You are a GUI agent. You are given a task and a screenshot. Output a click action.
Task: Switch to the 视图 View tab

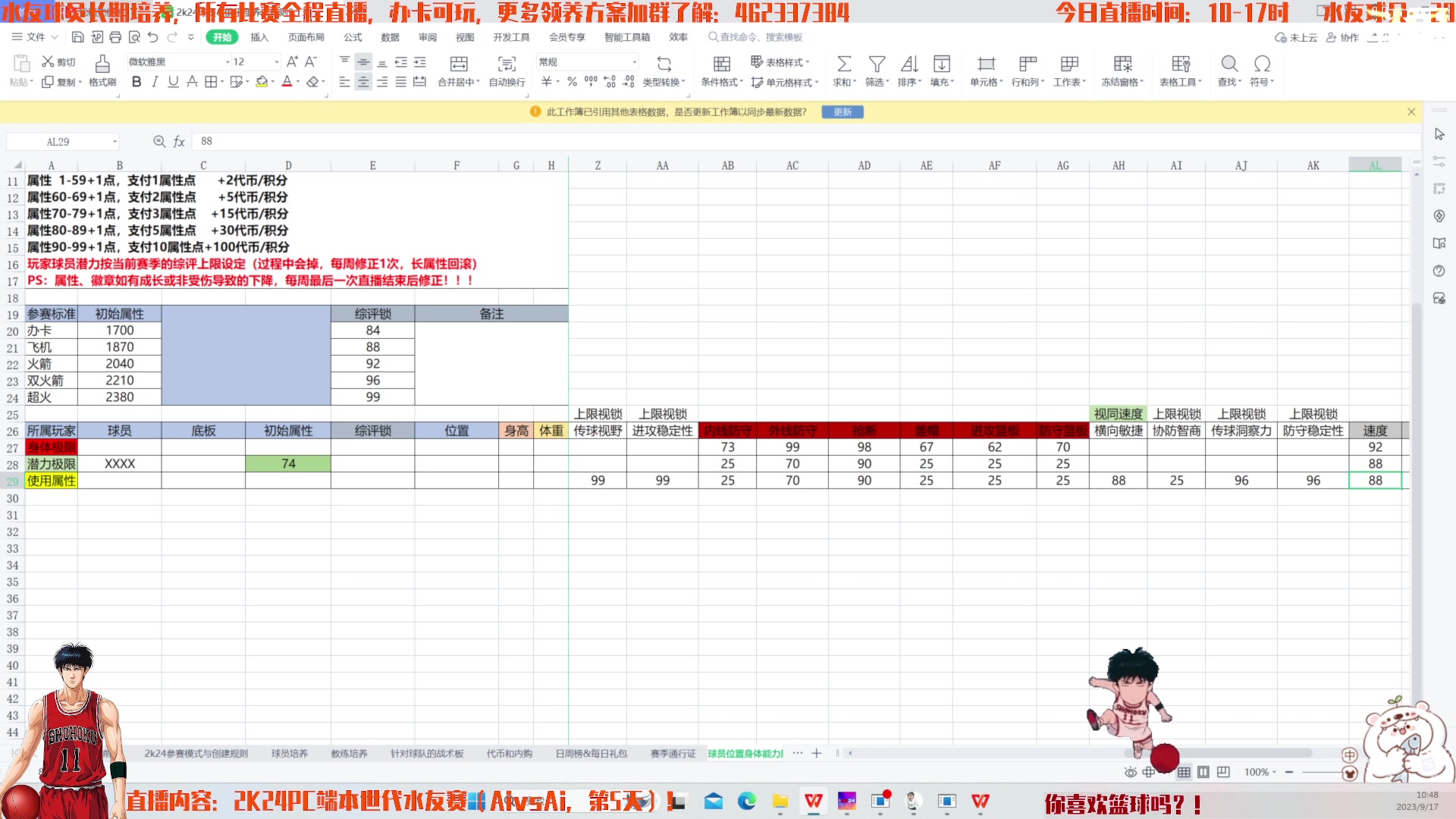pyautogui.click(x=465, y=37)
